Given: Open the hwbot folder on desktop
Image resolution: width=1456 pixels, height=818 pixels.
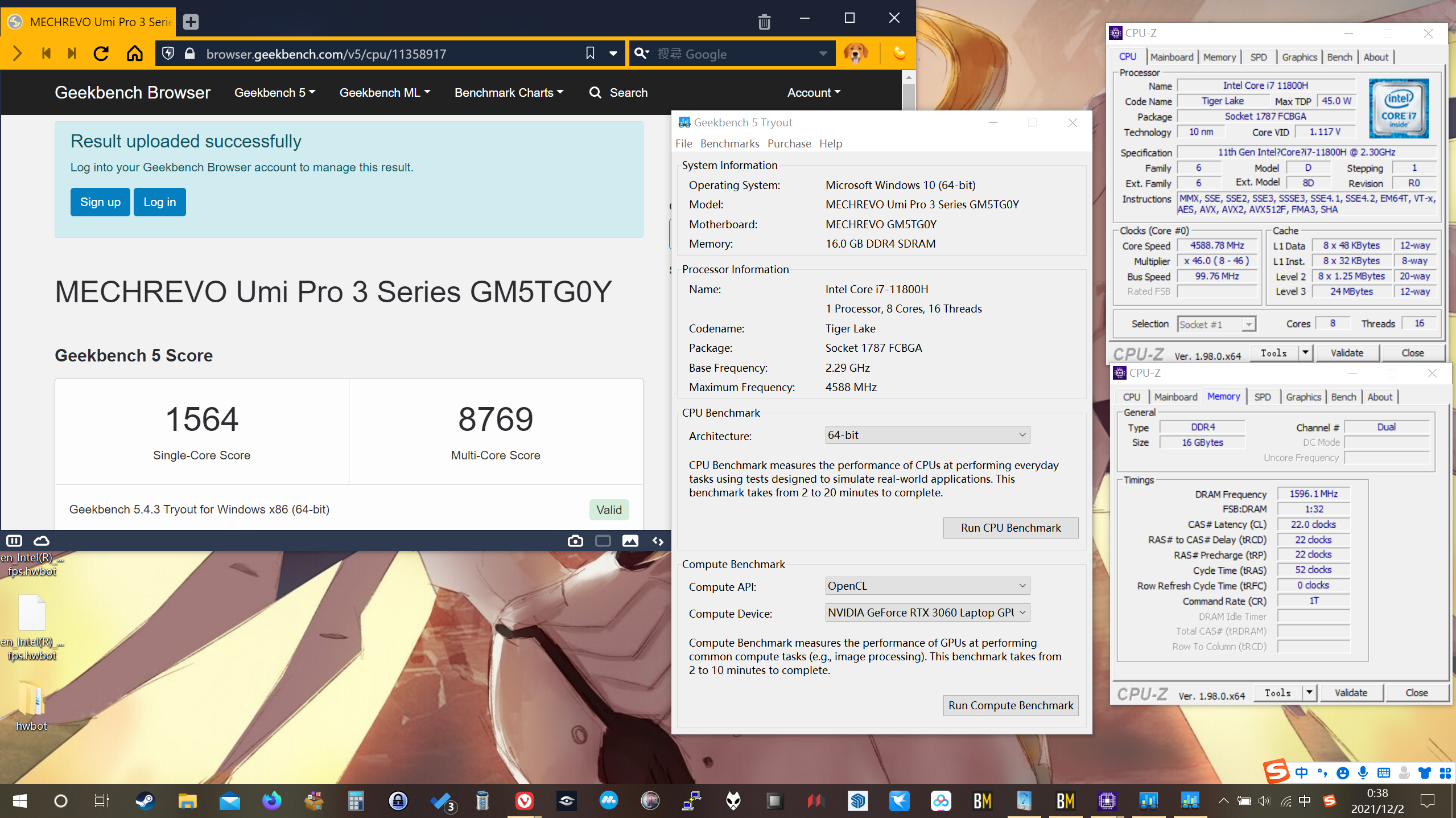Looking at the screenshot, I should (x=31, y=706).
